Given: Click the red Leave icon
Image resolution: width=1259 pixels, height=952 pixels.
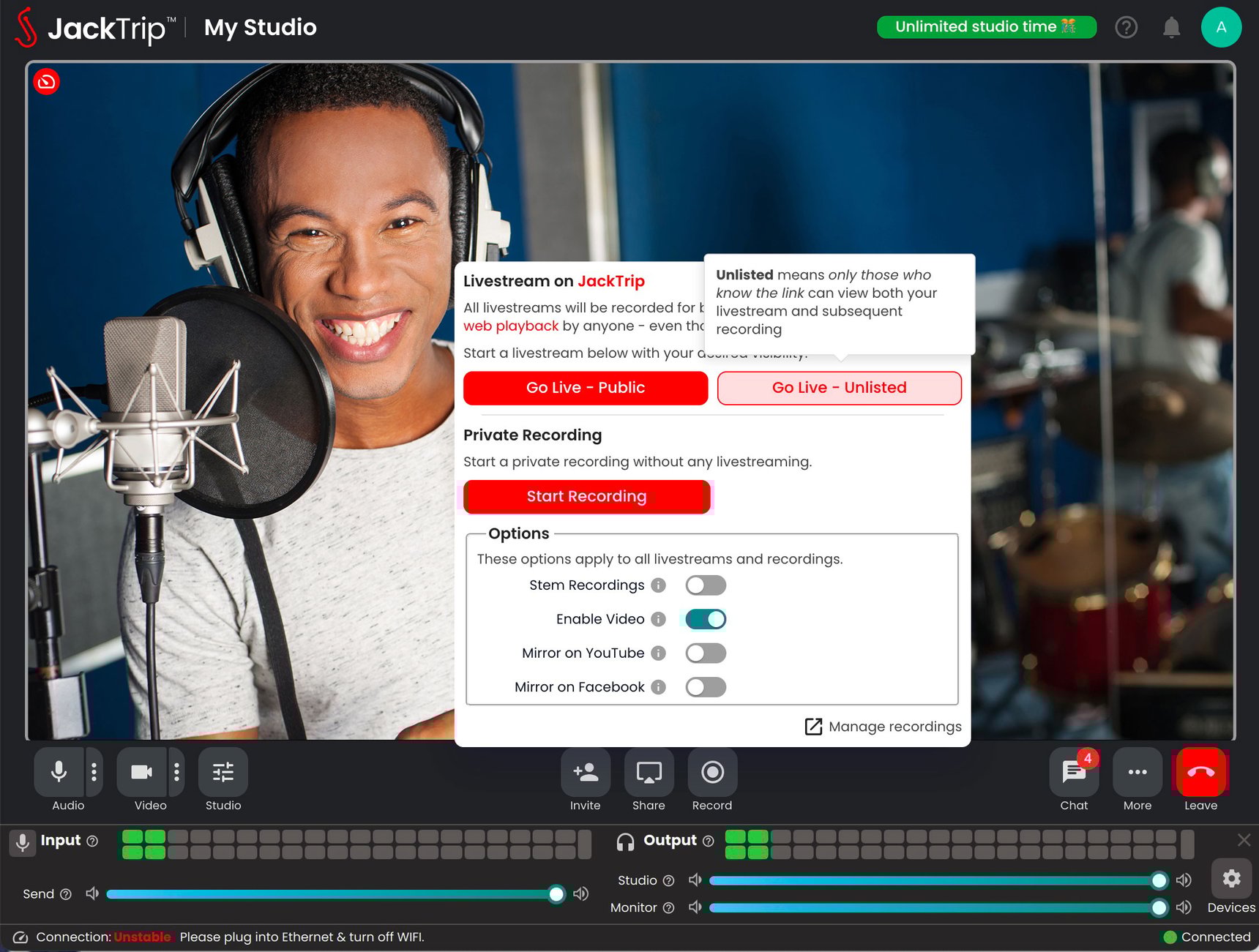Looking at the screenshot, I should [x=1200, y=772].
